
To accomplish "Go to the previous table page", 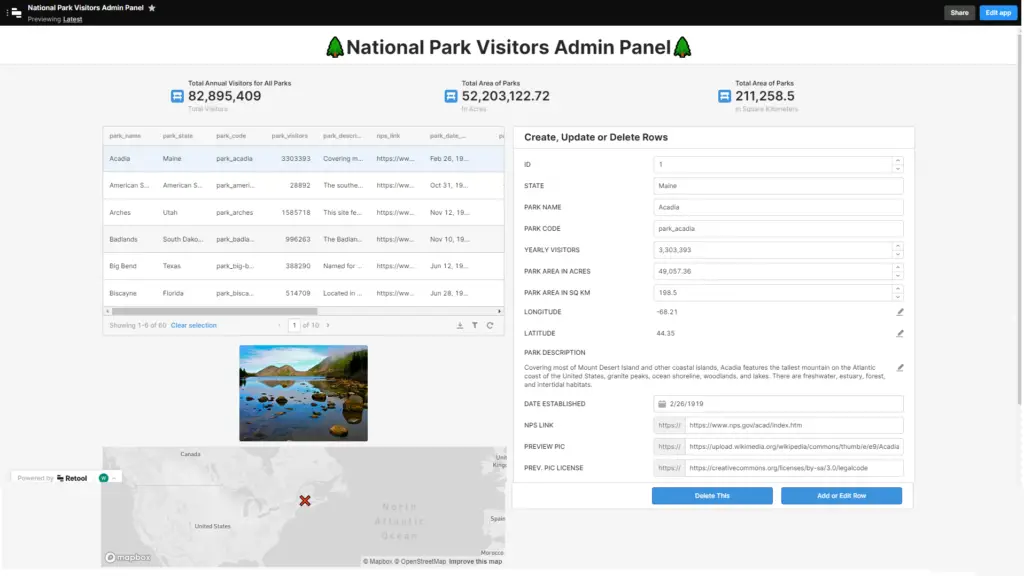I will (x=280, y=325).
